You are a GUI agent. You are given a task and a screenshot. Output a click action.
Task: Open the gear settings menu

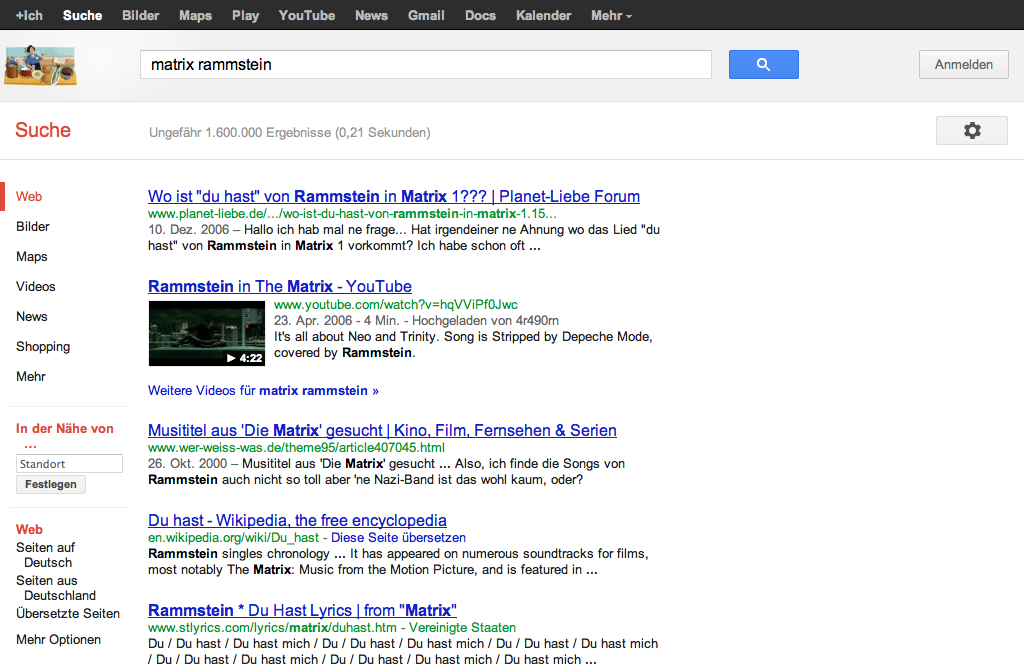pos(972,131)
